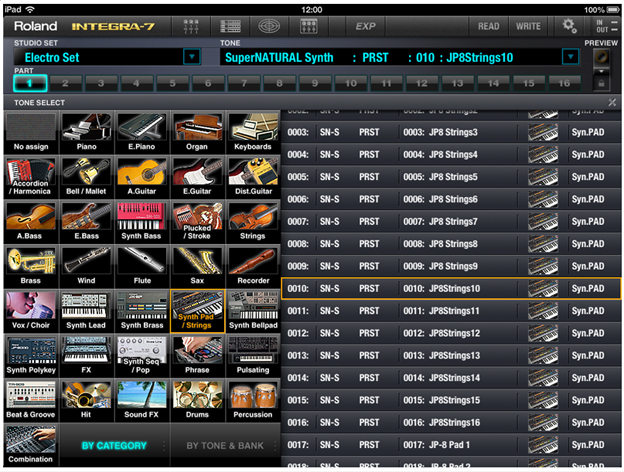Open the mixer faders view icon
This screenshot has height=472, width=624.
pyautogui.click(x=191, y=26)
